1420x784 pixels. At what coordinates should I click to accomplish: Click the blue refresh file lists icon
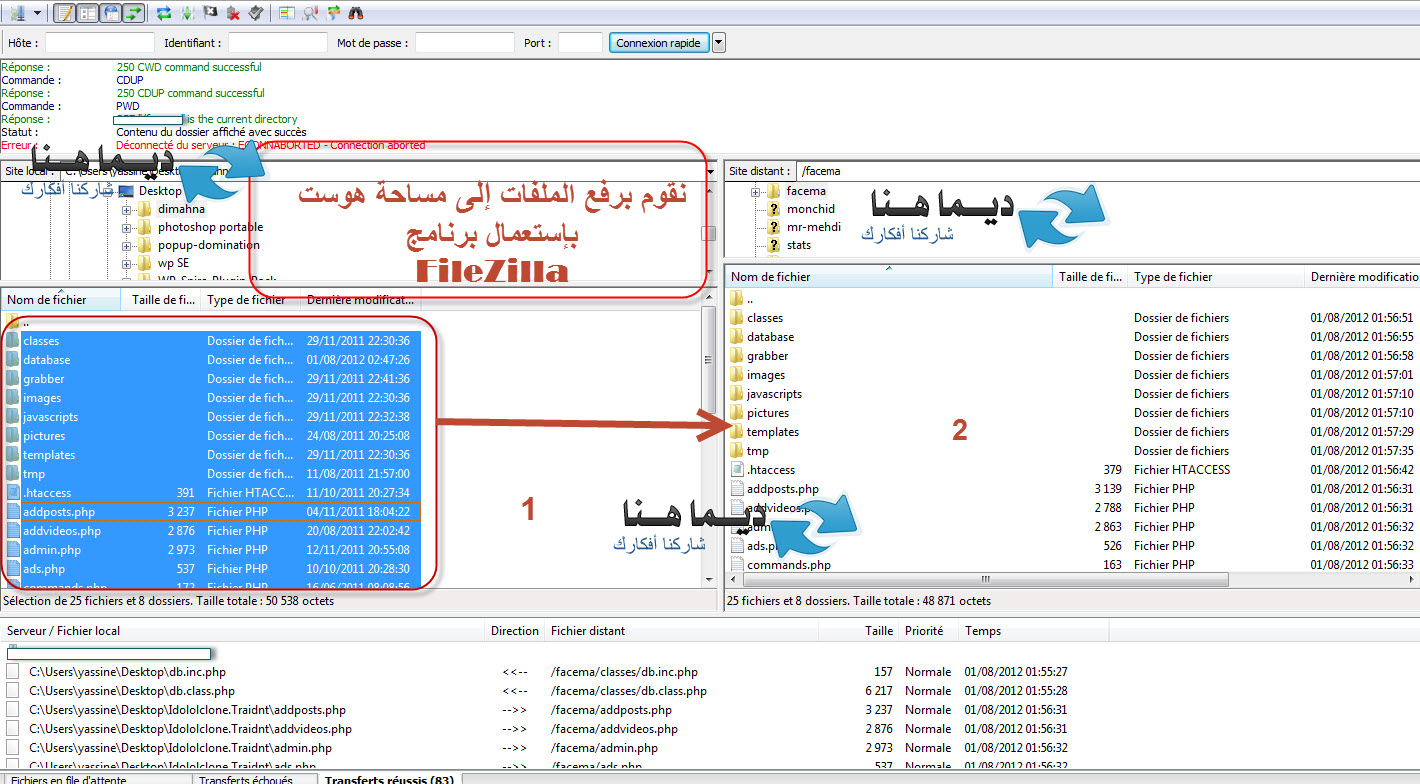point(164,12)
